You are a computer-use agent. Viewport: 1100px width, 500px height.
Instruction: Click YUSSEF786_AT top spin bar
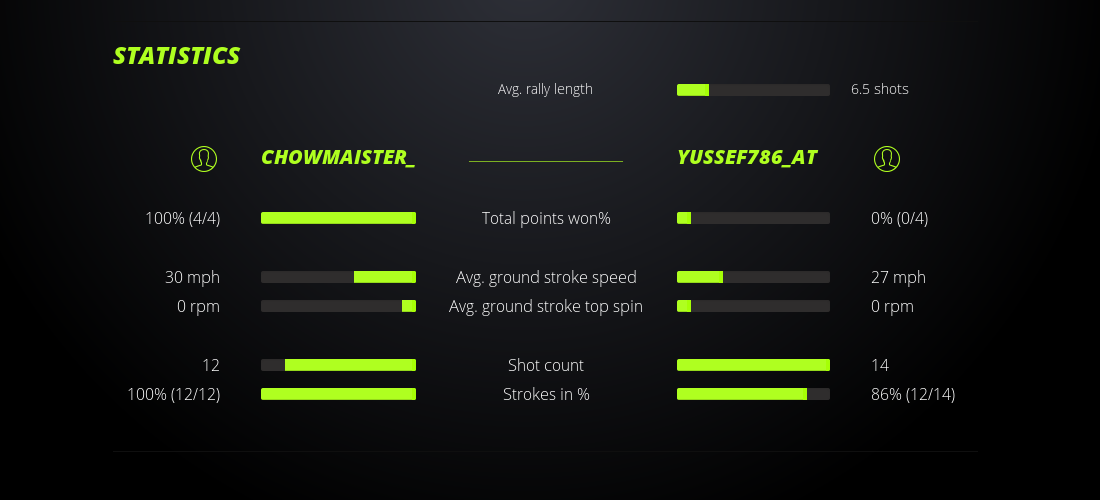753,306
